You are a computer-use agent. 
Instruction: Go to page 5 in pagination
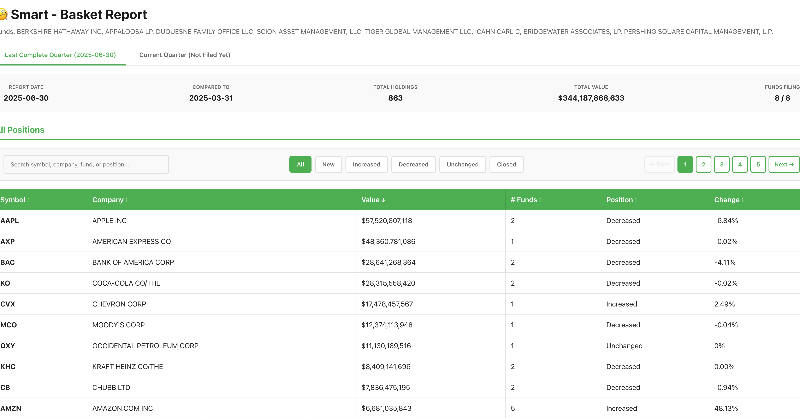[758, 164]
